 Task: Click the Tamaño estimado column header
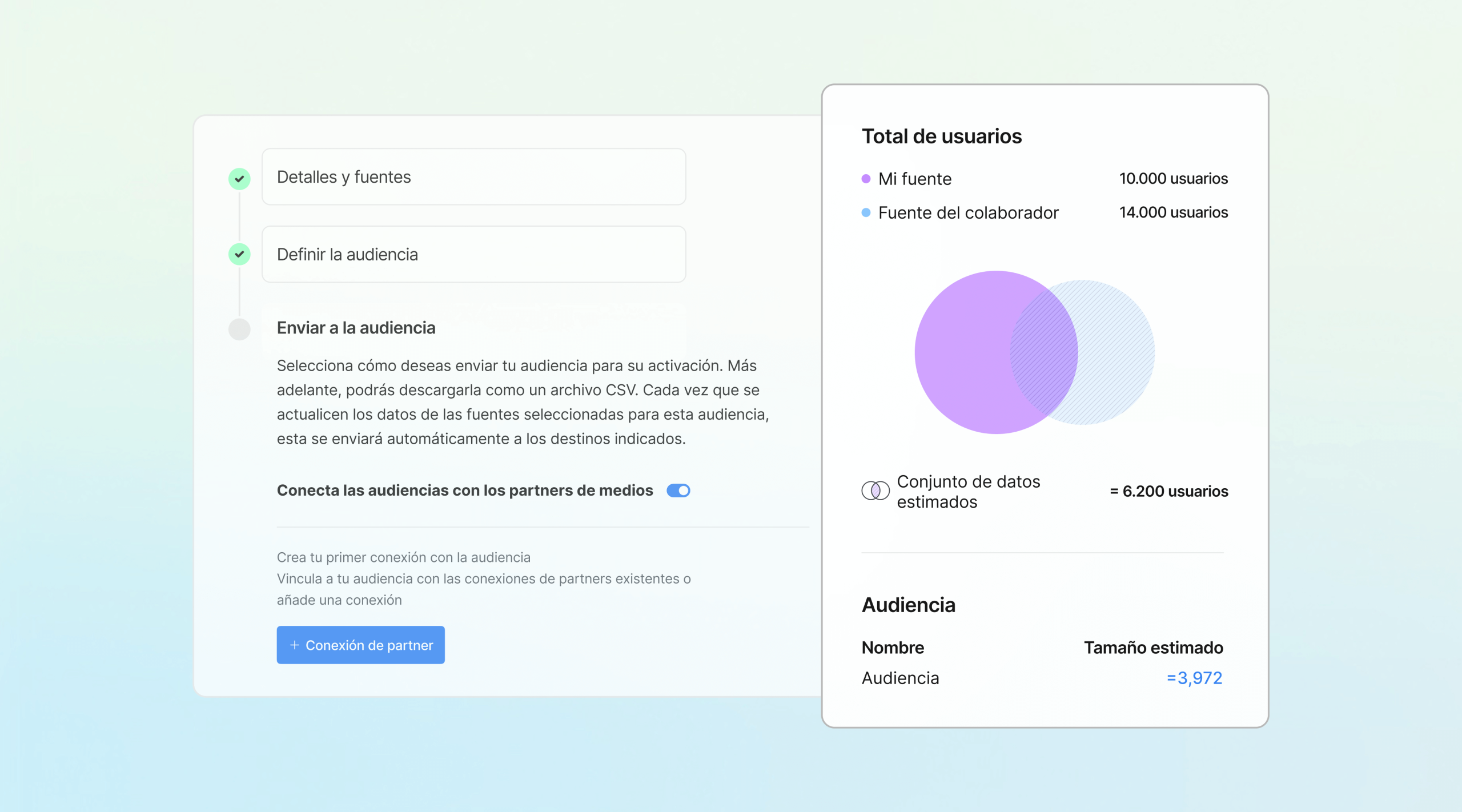click(1153, 647)
